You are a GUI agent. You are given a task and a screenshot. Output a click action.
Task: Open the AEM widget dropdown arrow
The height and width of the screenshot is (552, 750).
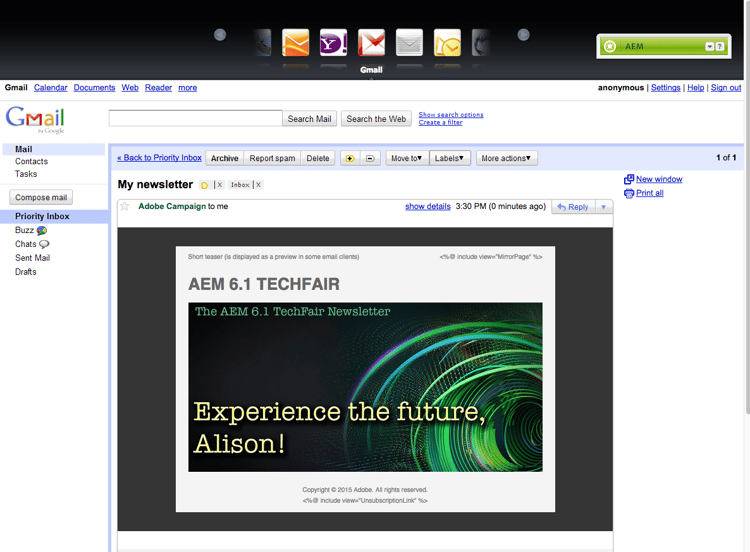[x=709, y=46]
